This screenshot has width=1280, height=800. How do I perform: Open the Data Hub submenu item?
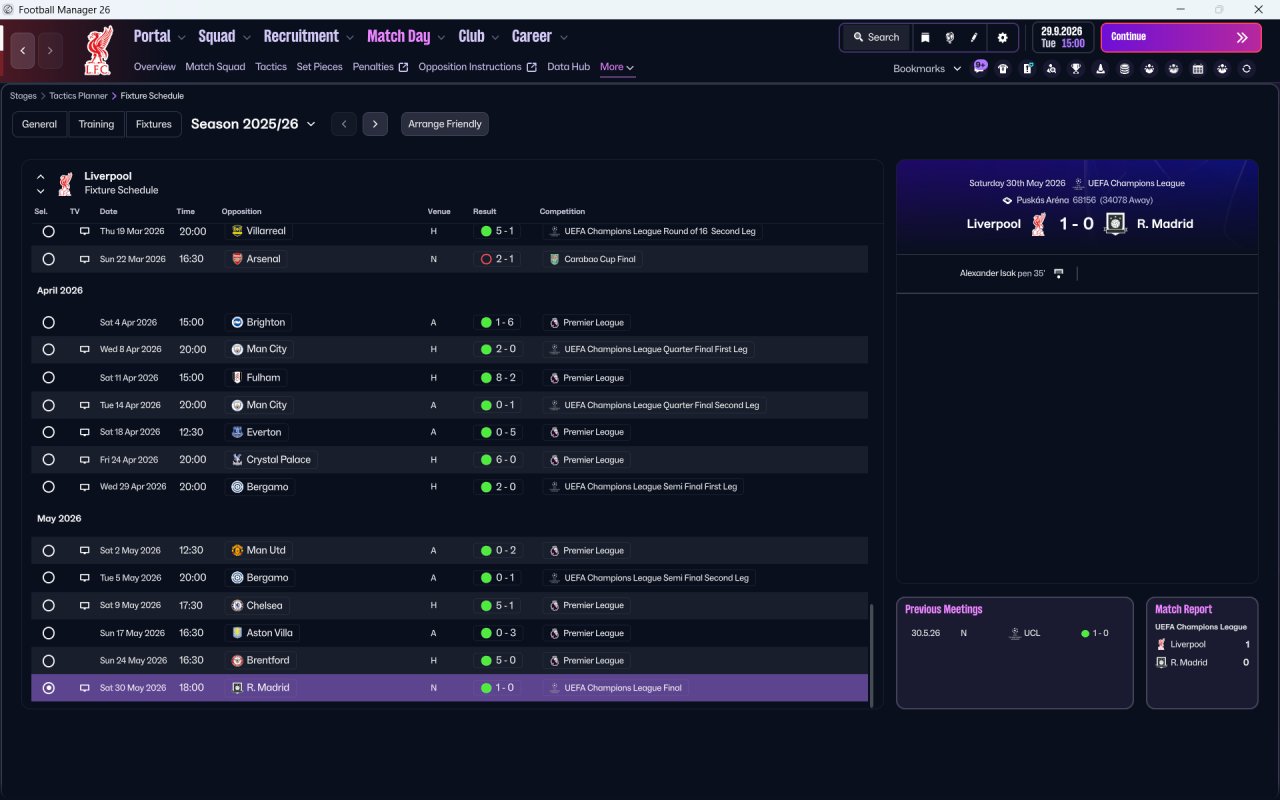[x=569, y=67]
